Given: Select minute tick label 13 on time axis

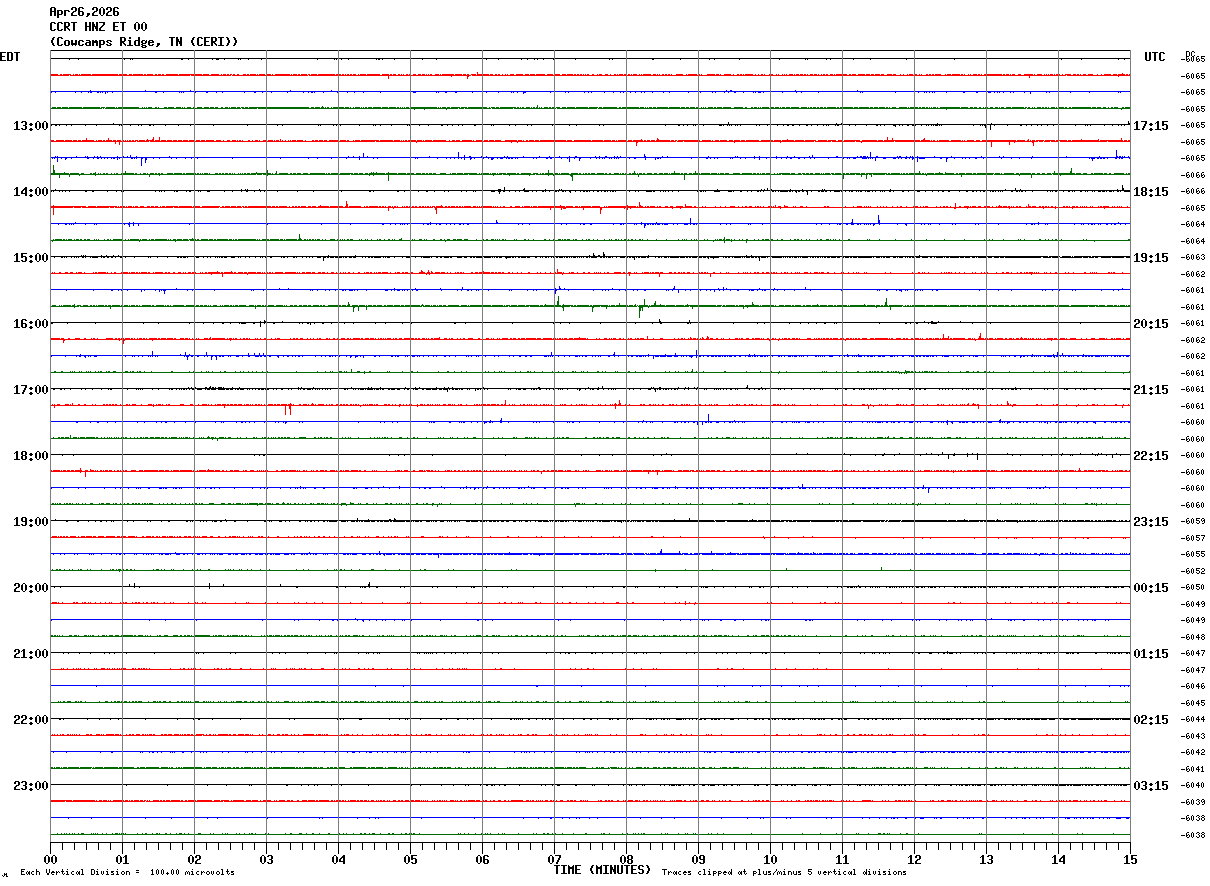Looking at the screenshot, I should point(986,859).
